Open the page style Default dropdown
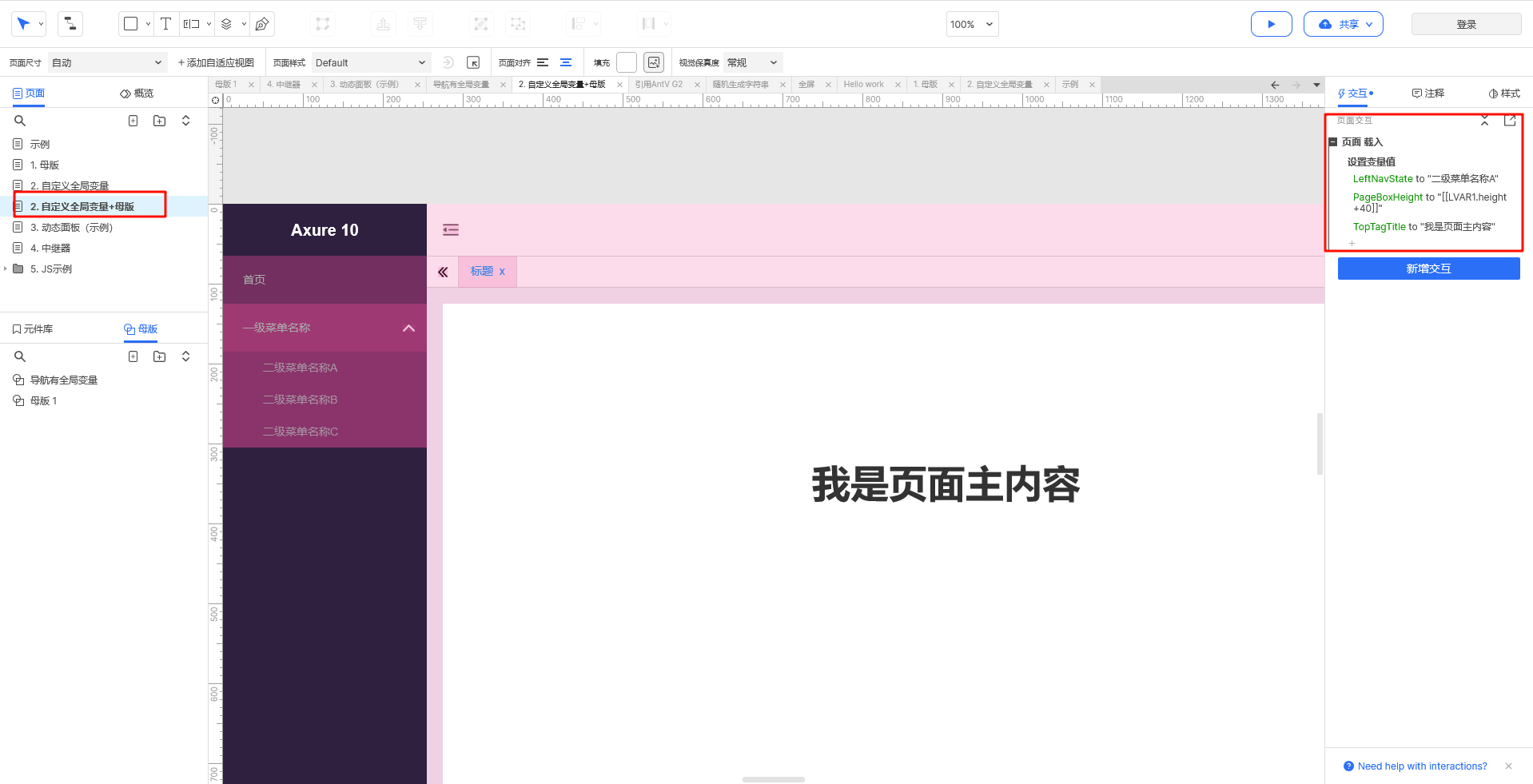Image resolution: width=1533 pixels, height=784 pixels. [370, 62]
